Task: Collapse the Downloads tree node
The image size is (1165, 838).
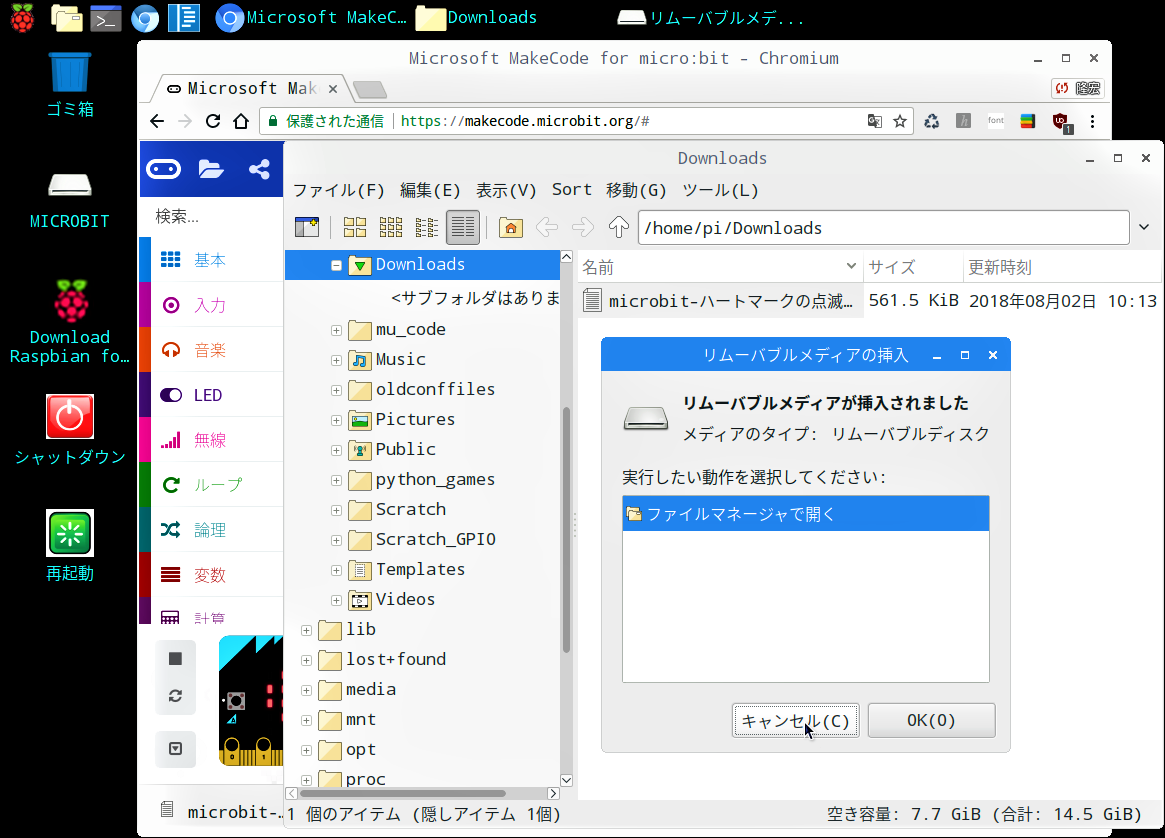Action: click(x=336, y=265)
